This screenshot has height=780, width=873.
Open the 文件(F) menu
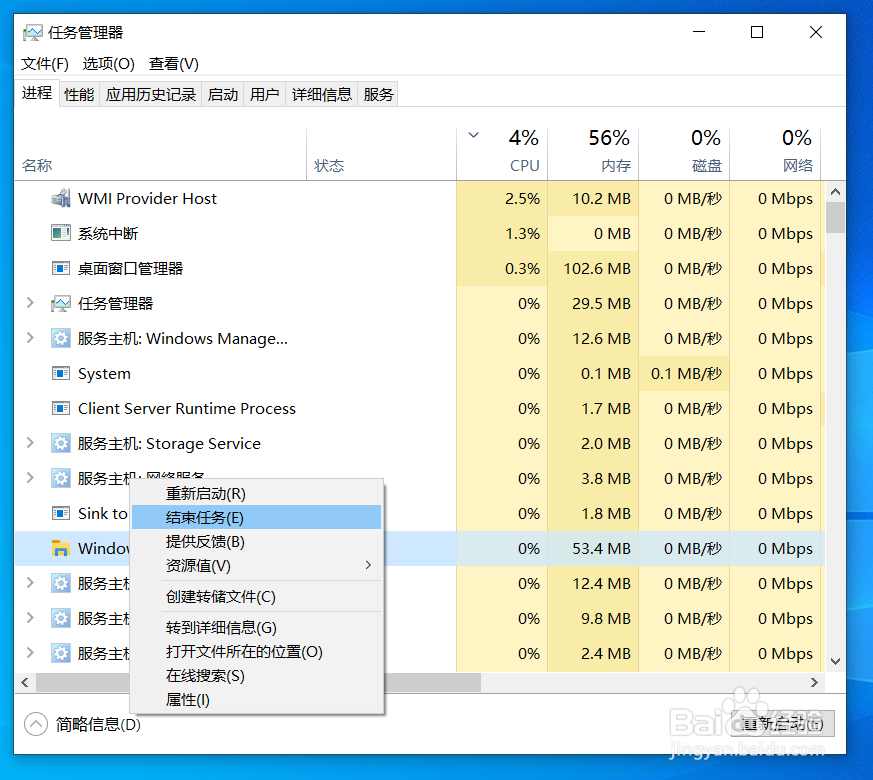tap(45, 63)
